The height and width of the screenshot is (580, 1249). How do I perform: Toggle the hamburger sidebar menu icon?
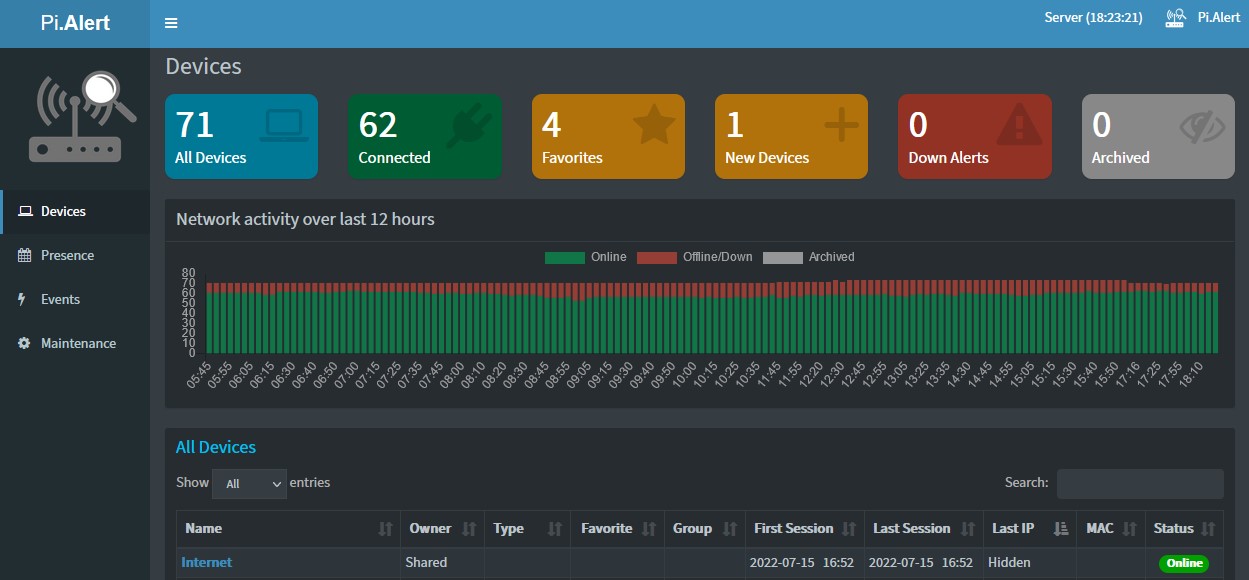tap(171, 23)
